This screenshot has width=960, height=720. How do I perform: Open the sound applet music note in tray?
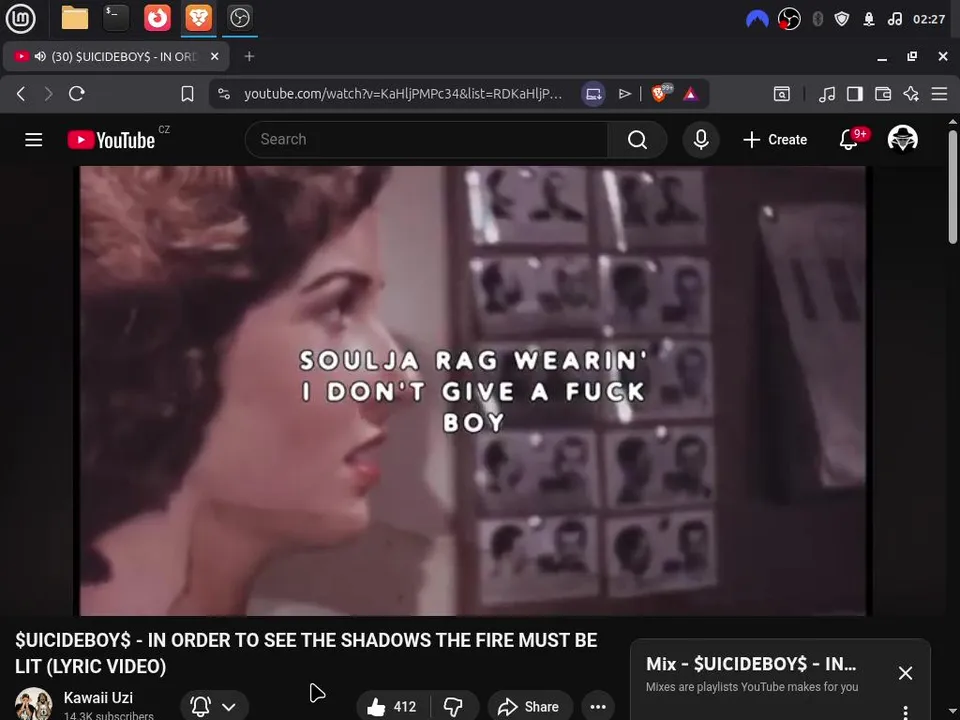[894, 19]
